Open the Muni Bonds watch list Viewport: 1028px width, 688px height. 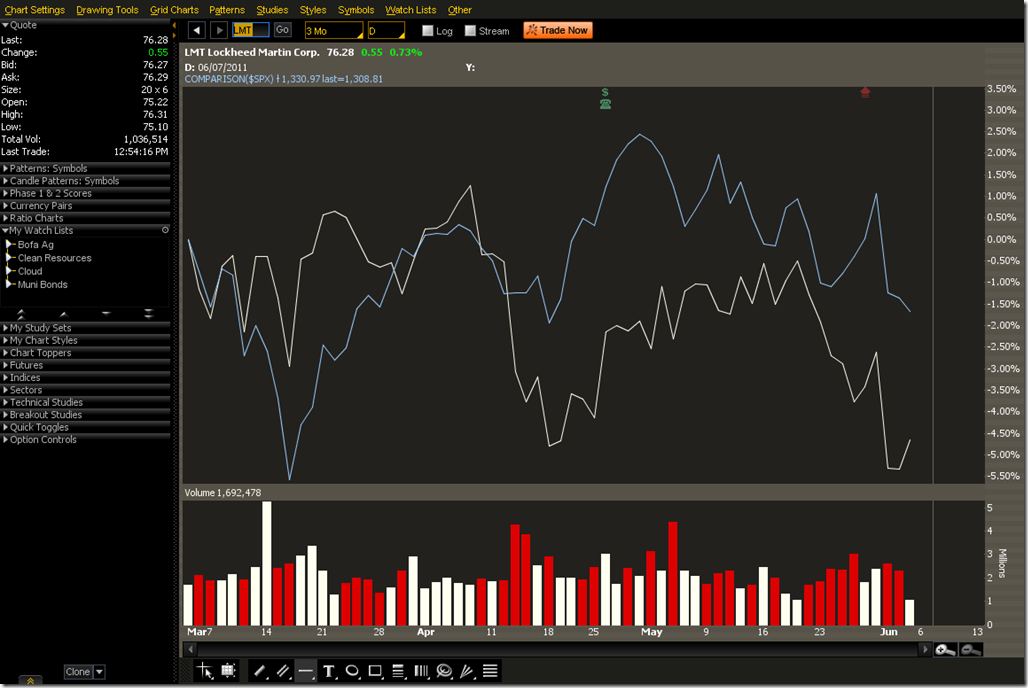43,285
